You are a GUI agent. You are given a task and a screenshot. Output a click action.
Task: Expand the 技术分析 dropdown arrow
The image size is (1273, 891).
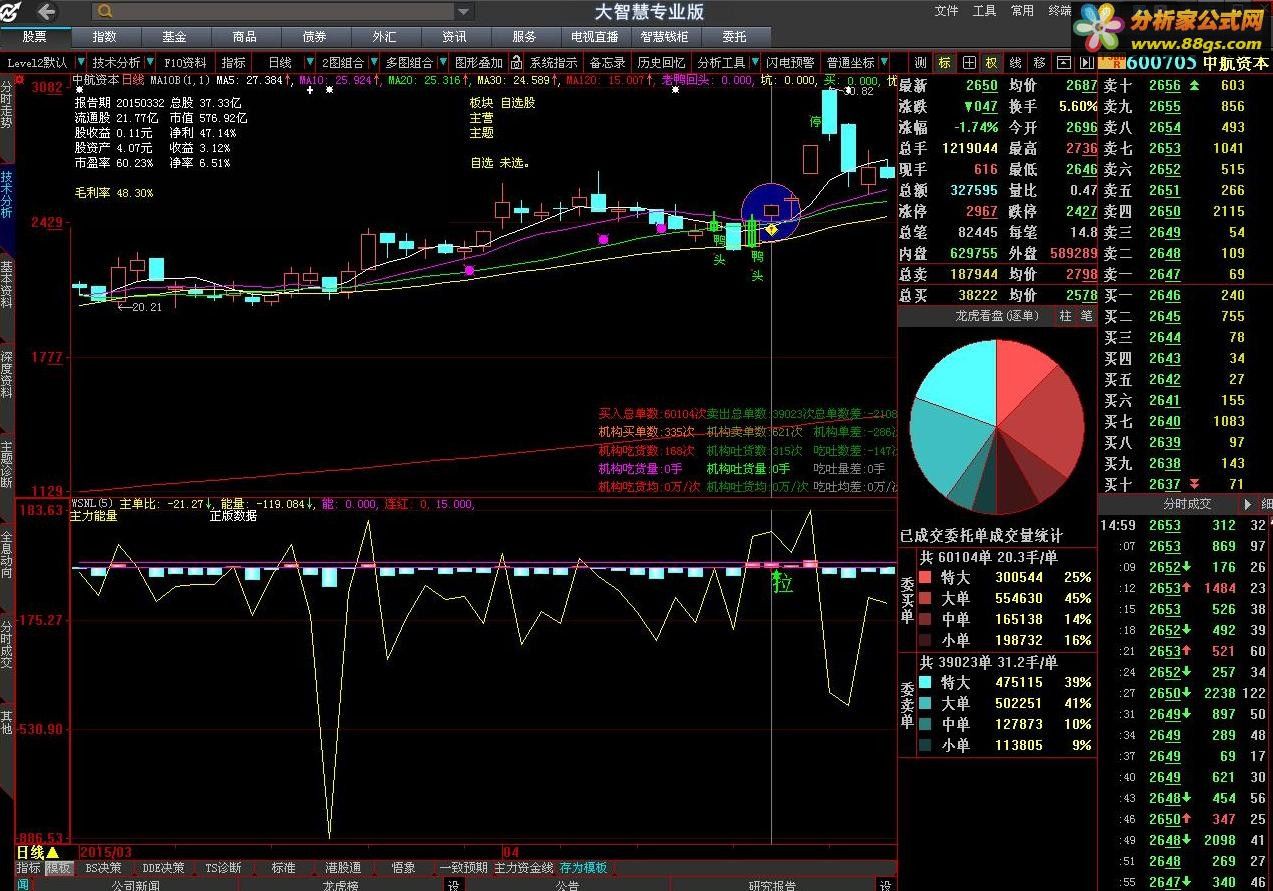point(149,62)
